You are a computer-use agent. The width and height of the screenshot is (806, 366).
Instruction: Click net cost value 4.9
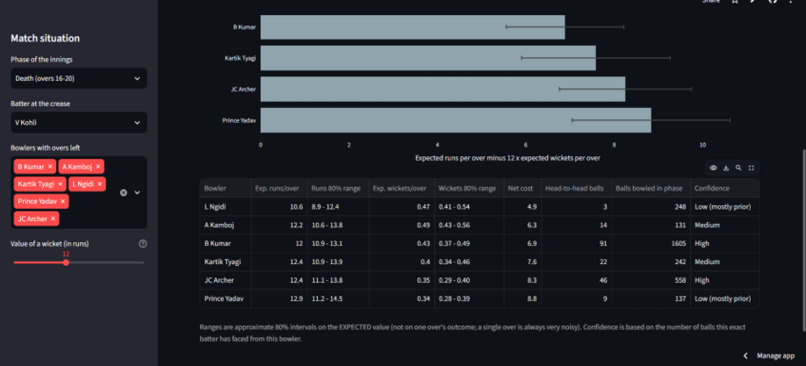523,207
